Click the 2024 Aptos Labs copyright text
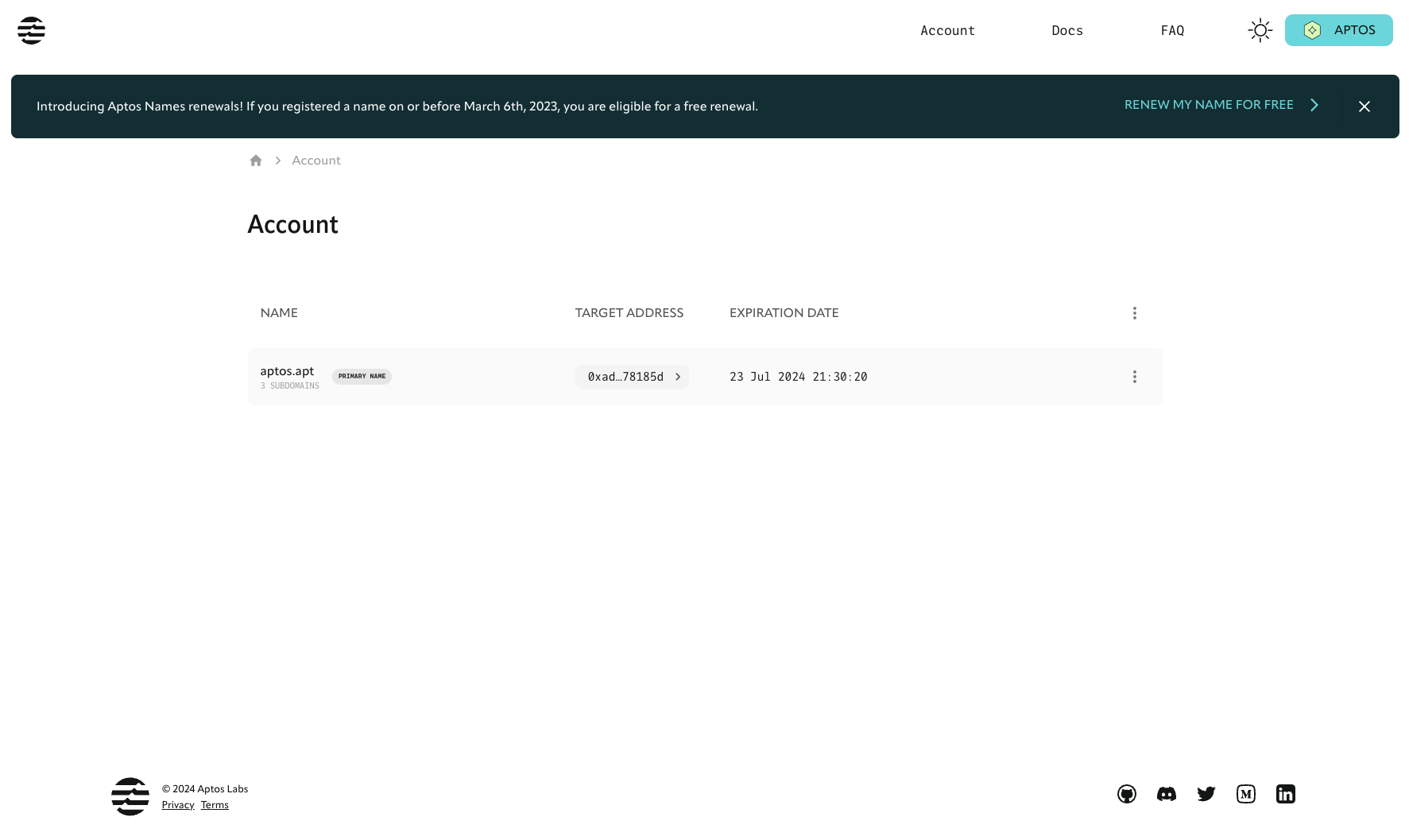This screenshot has width=1409, height=840. [x=205, y=789]
